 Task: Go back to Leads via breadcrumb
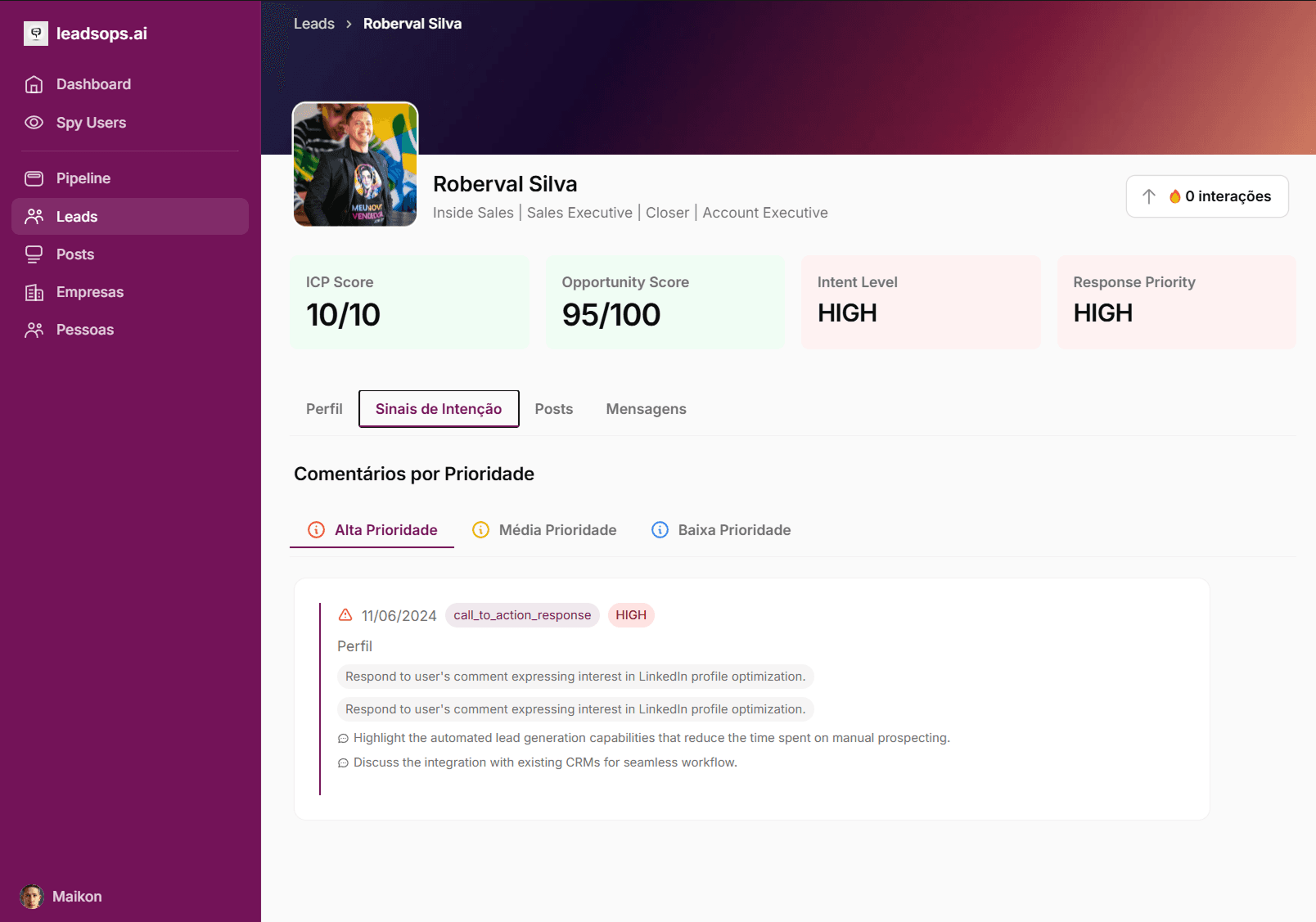tap(314, 24)
